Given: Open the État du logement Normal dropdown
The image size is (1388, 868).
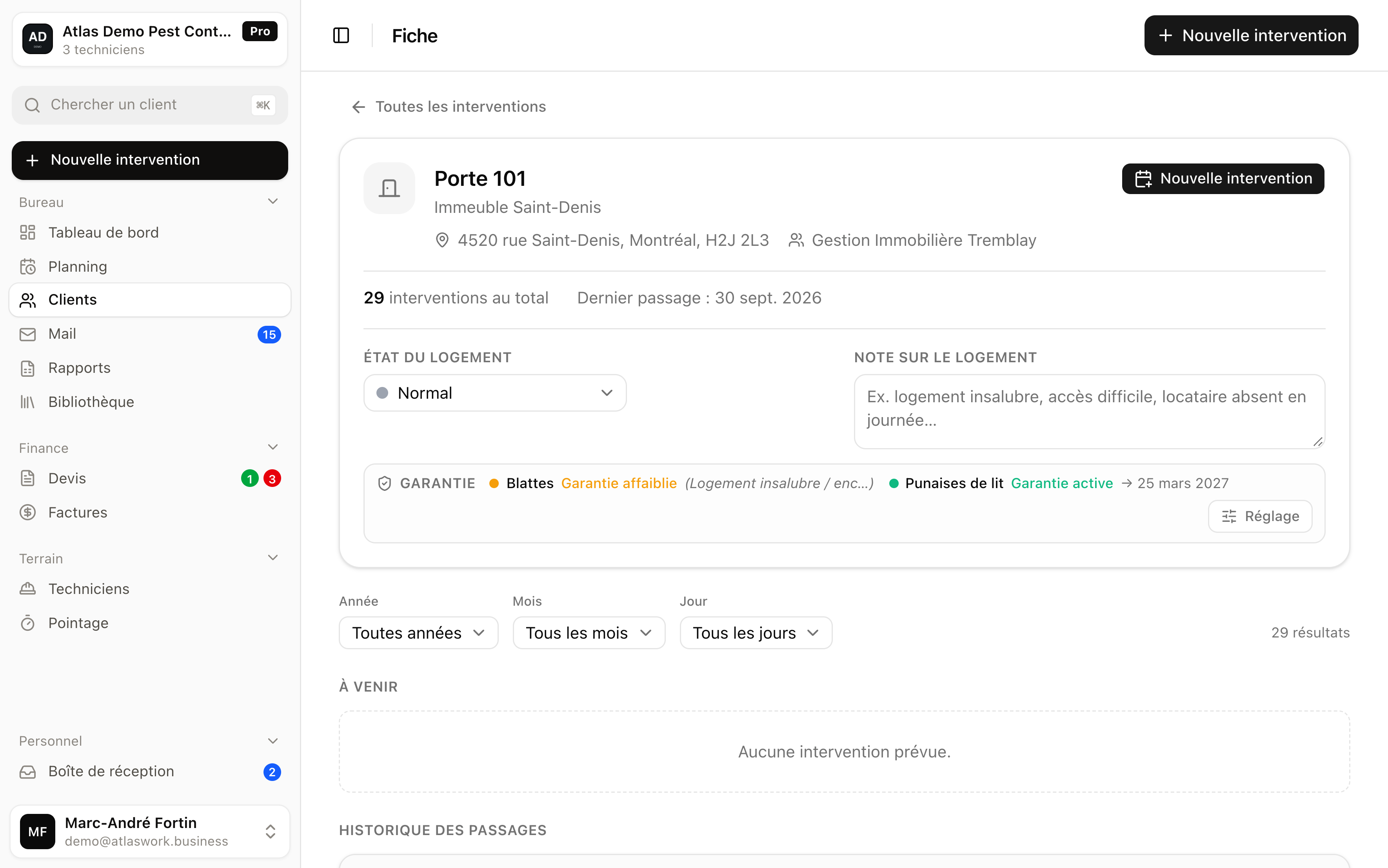Looking at the screenshot, I should point(495,393).
